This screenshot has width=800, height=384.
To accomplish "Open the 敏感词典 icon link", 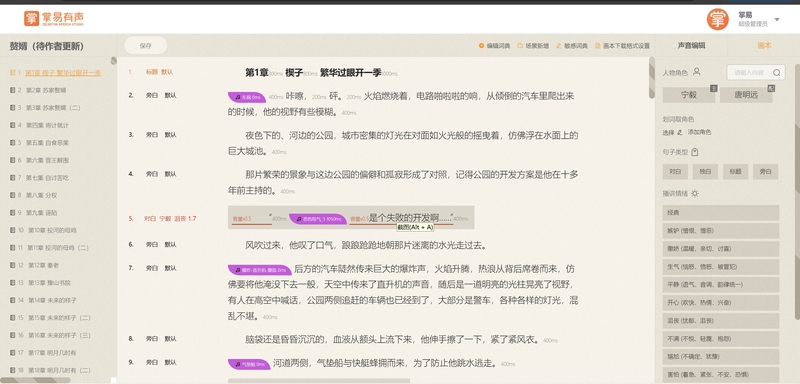I will 572,46.
